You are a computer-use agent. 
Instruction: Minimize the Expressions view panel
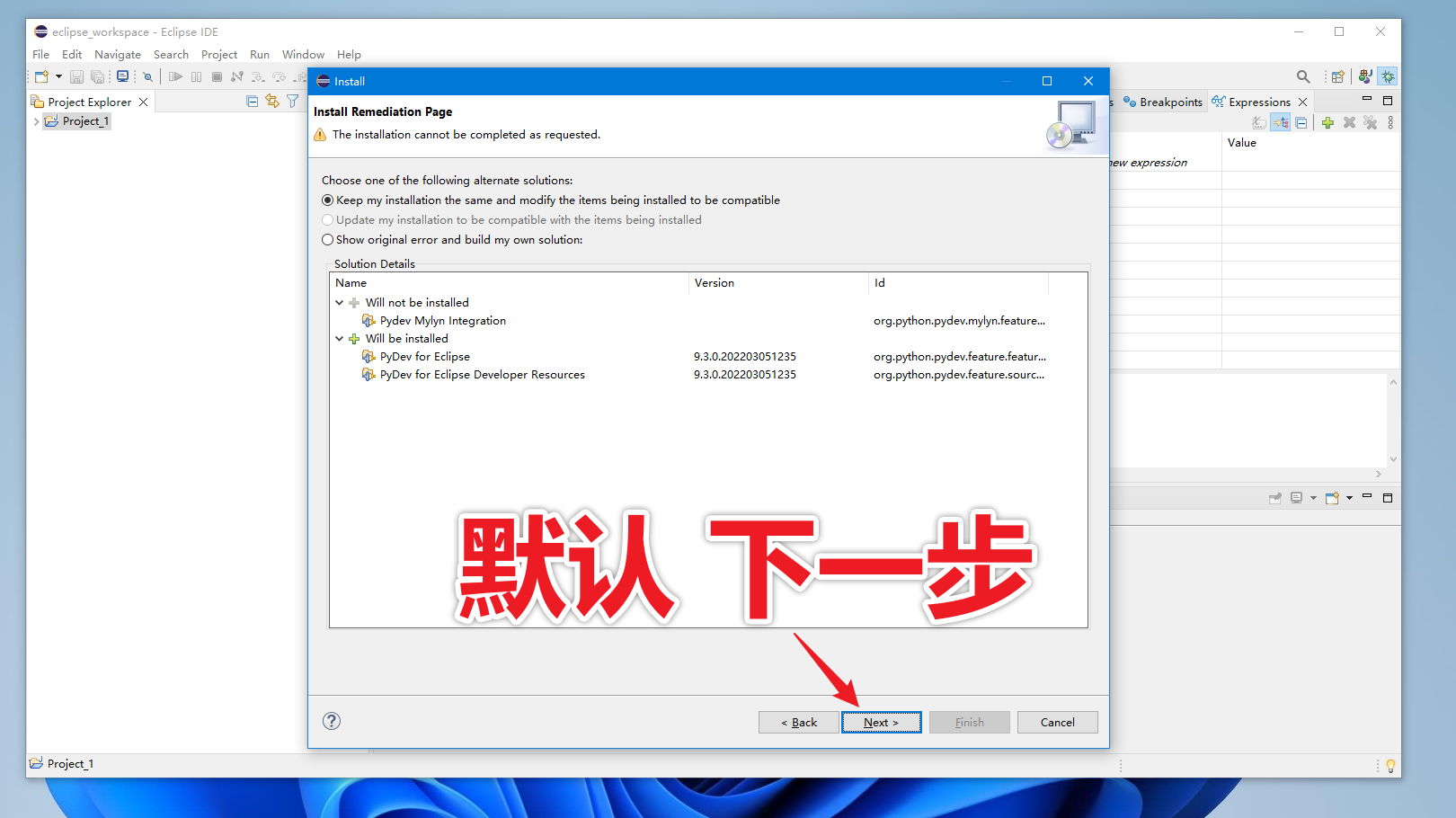tap(1367, 99)
